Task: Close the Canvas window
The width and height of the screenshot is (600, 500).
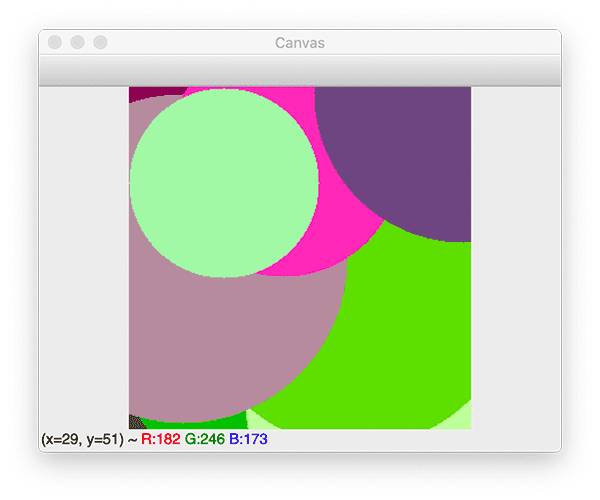Action: pos(55,42)
